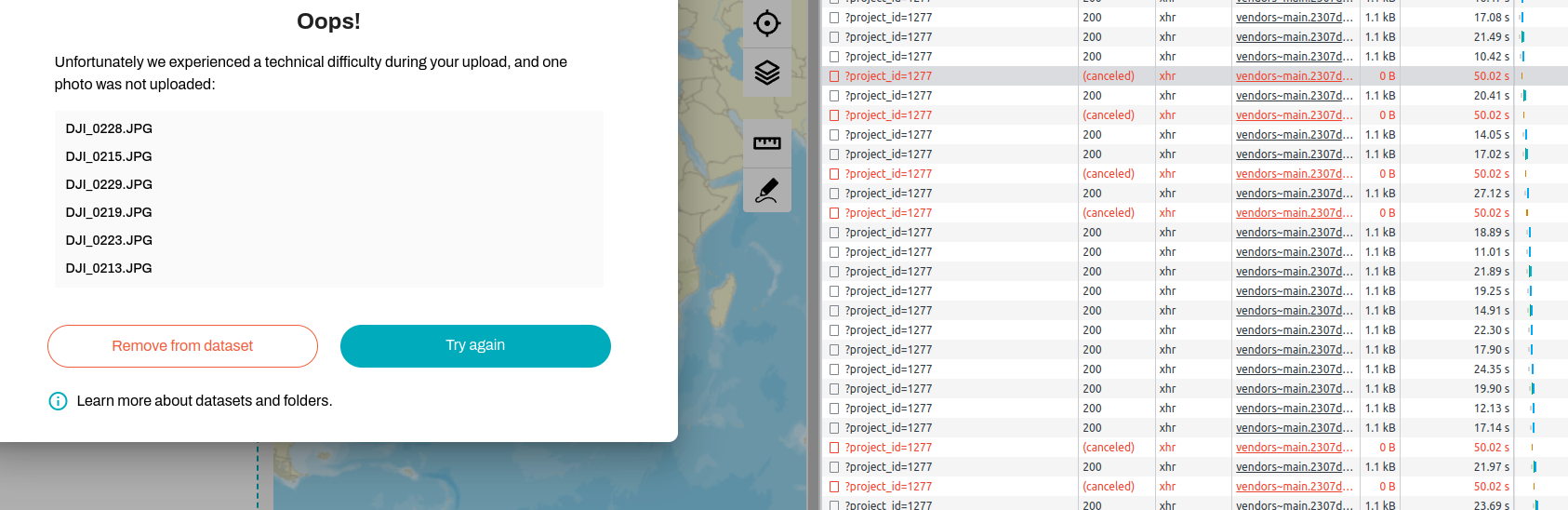The image size is (1568, 510).
Task: Tick checkbox of the 14.05 s request row
Action: [x=834, y=135]
